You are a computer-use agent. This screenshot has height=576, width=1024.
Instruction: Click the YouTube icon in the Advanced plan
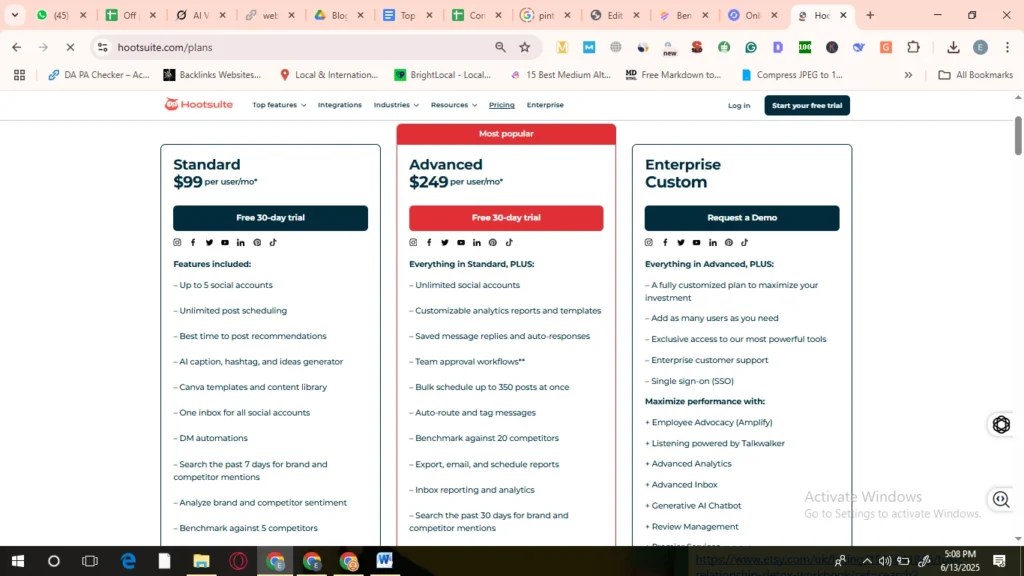click(461, 242)
